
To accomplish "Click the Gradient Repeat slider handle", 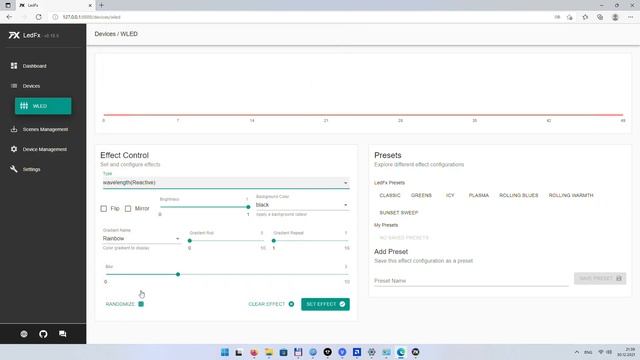I will 273,241.
